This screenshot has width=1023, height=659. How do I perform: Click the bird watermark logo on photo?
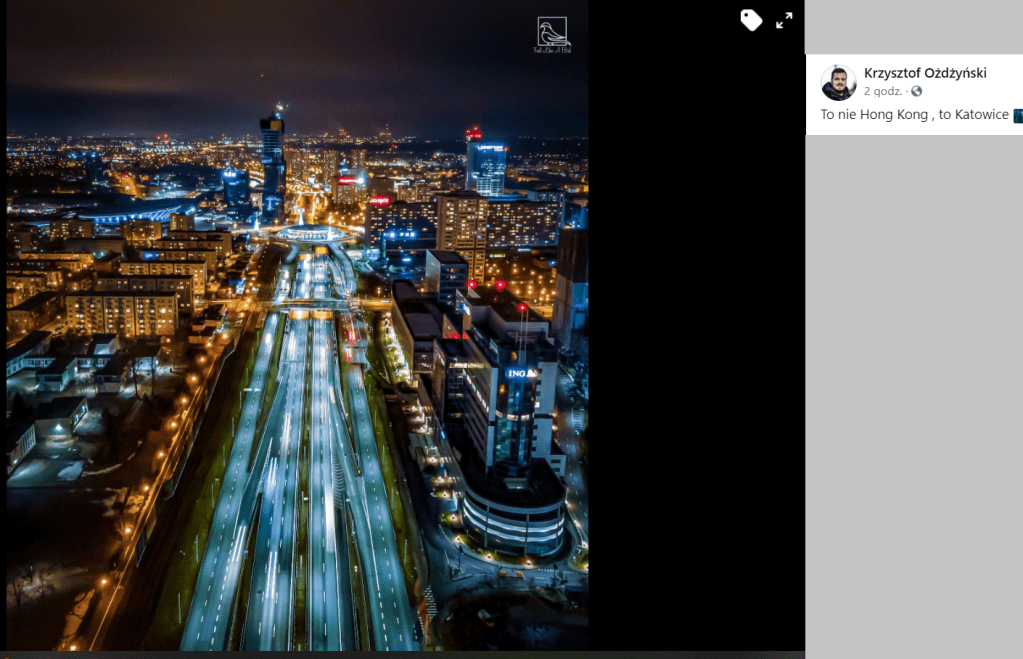point(552,34)
